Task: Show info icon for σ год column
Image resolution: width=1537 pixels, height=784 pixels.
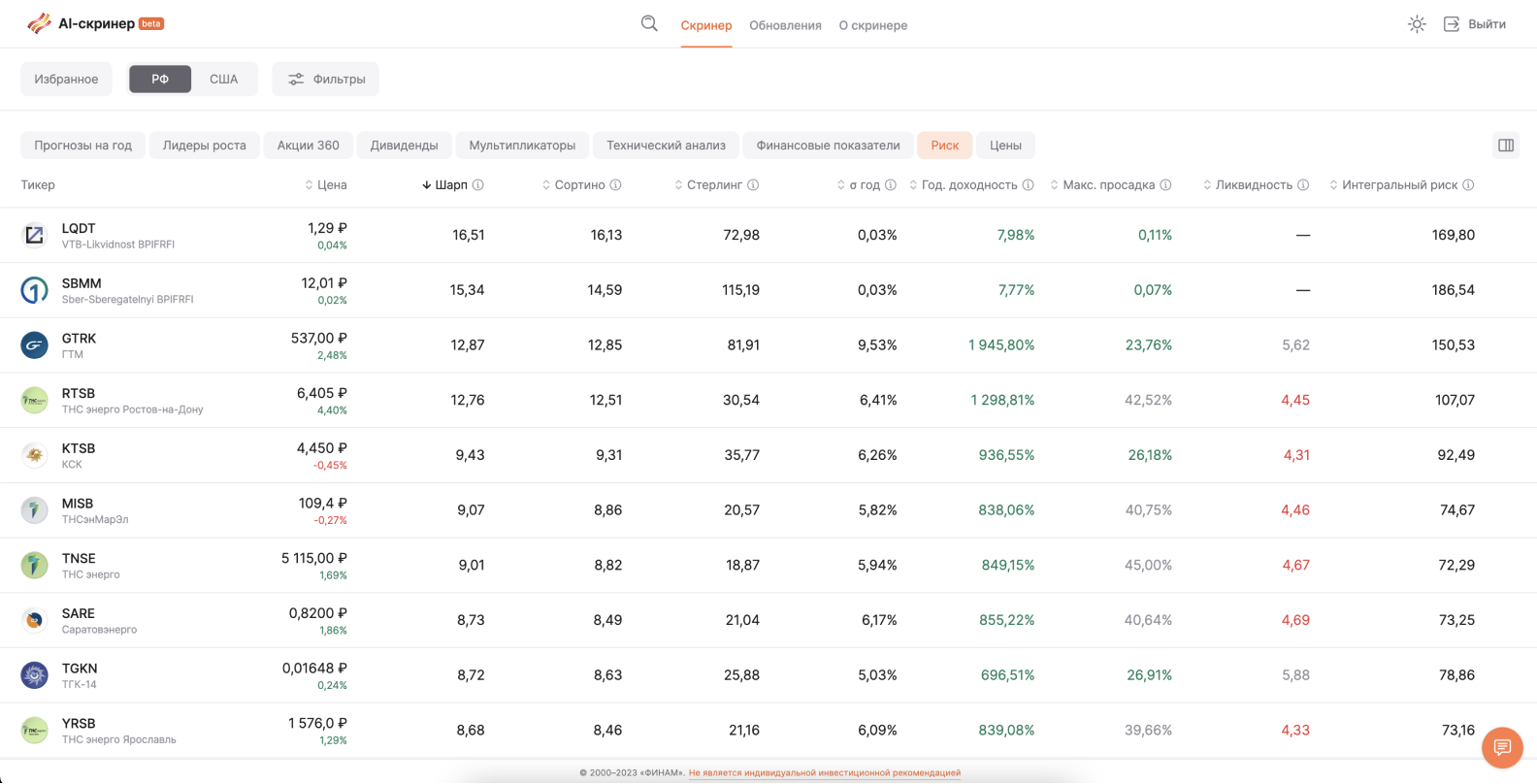Action: coord(890,185)
